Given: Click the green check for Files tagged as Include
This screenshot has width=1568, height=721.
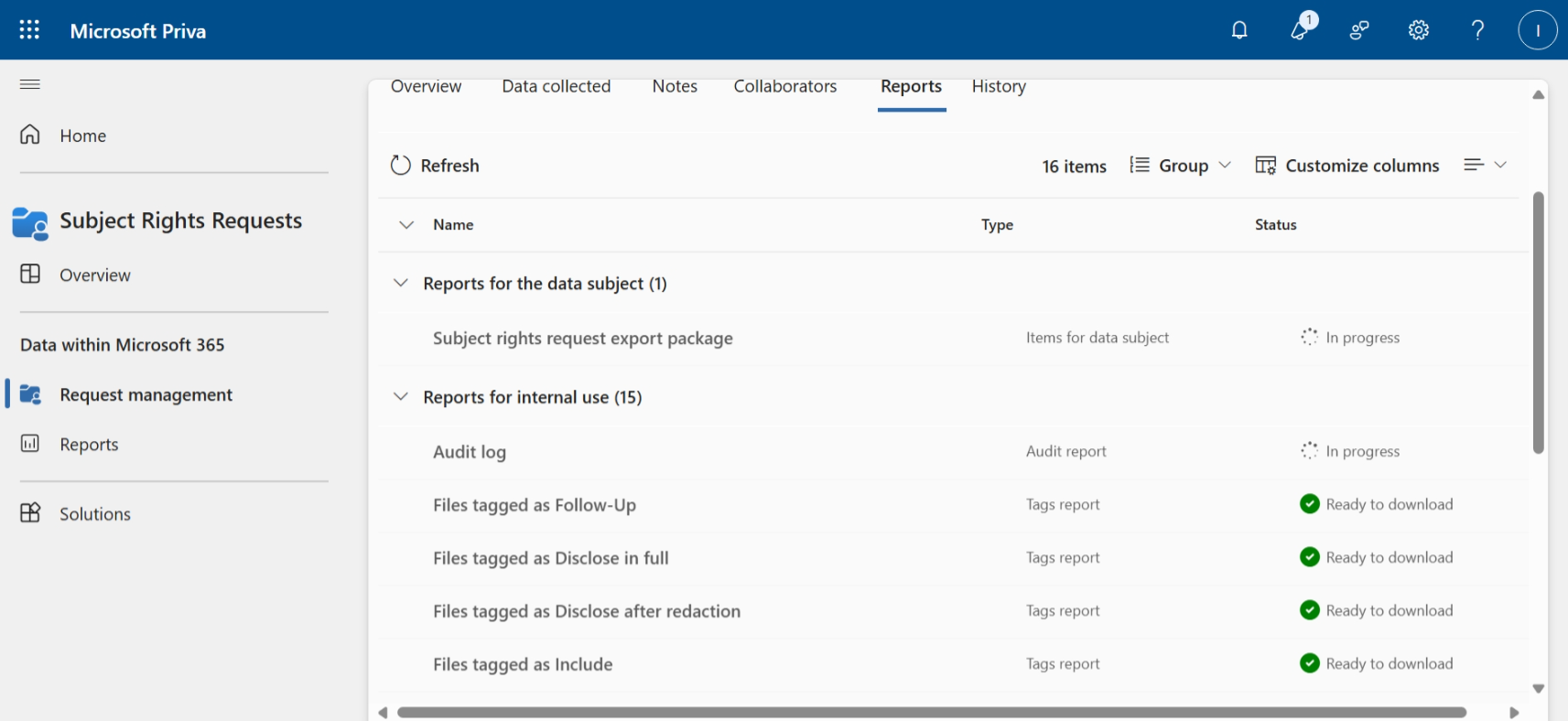Looking at the screenshot, I should tap(1310, 662).
